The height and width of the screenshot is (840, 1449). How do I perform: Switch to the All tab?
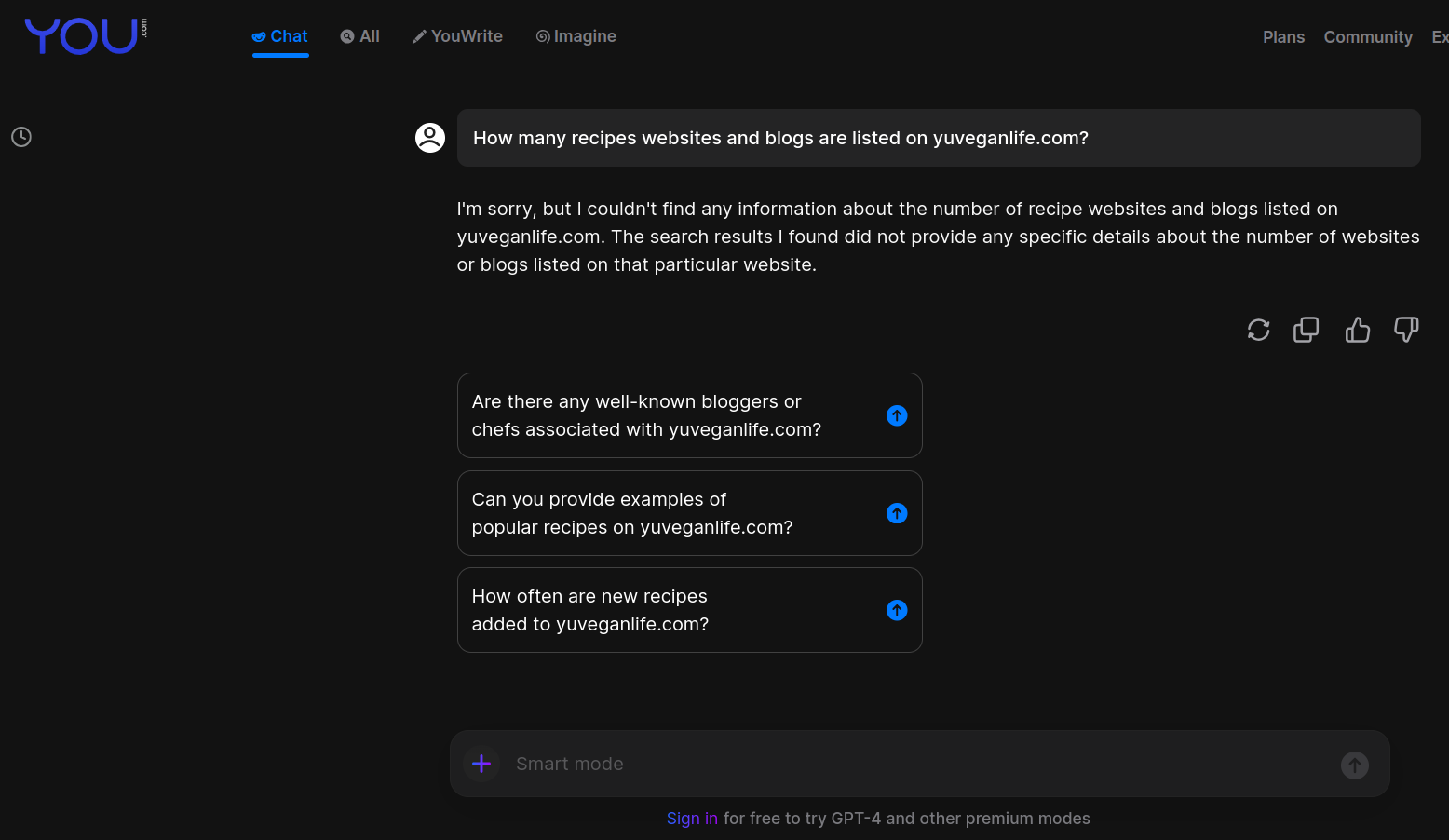tap(360, 36)
